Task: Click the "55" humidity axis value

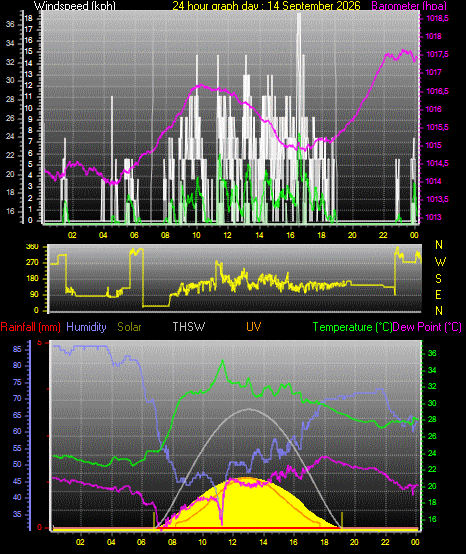Action: pyautogui.click(x=17, y=448)
